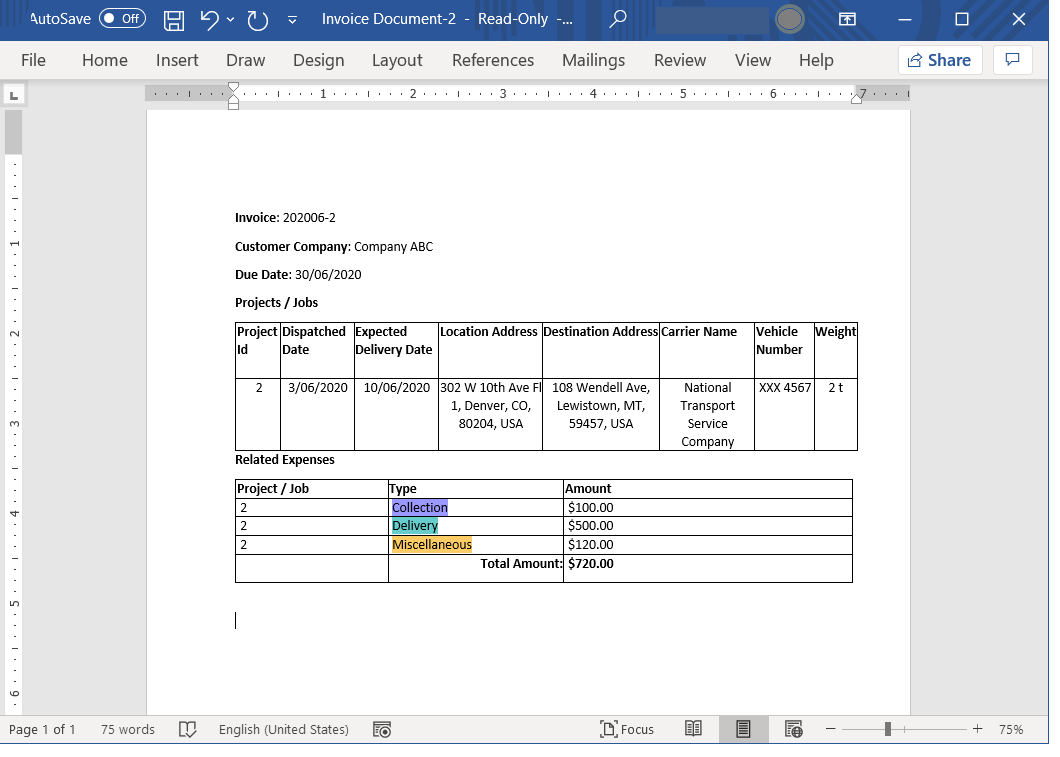Switch to Web Layout view
The image size is (1060, 757).
point(793,729)
